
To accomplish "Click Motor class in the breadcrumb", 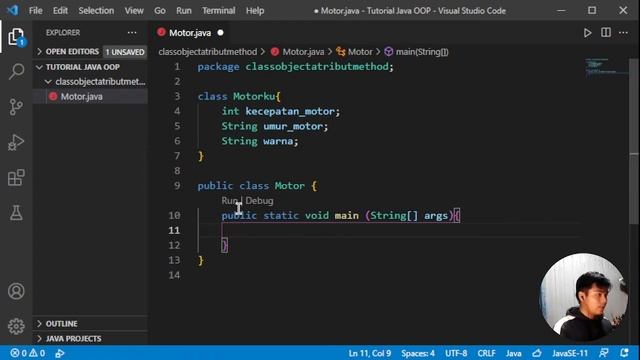I will [x=360, y=52].
